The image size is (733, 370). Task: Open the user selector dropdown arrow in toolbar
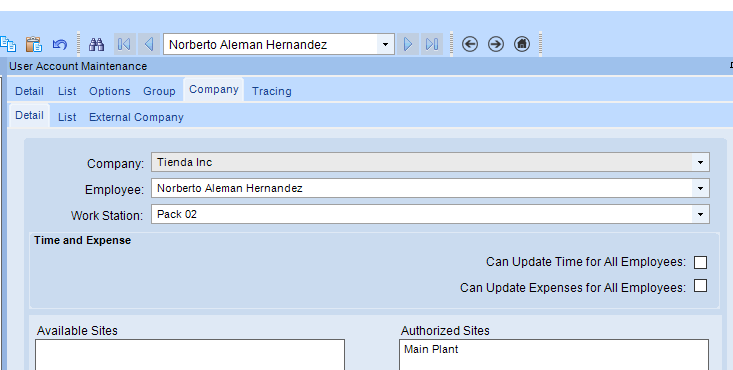(x=385, y=44)
